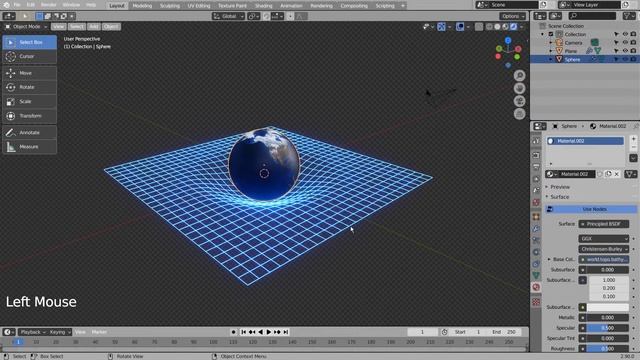Click the pan view hand gizmo
Screen dimensions: 640x360
click(519, 89)
